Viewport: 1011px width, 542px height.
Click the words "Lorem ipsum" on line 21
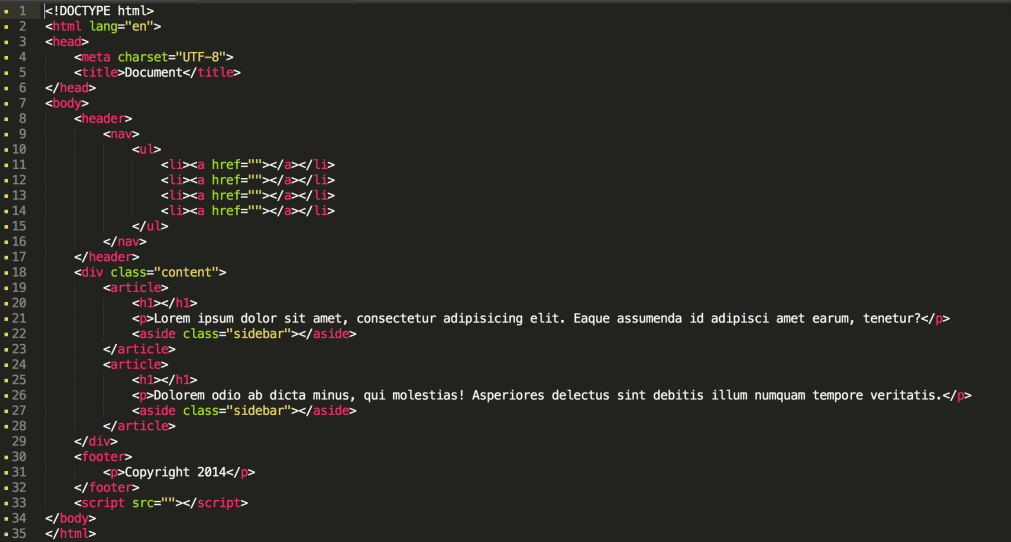193,319
